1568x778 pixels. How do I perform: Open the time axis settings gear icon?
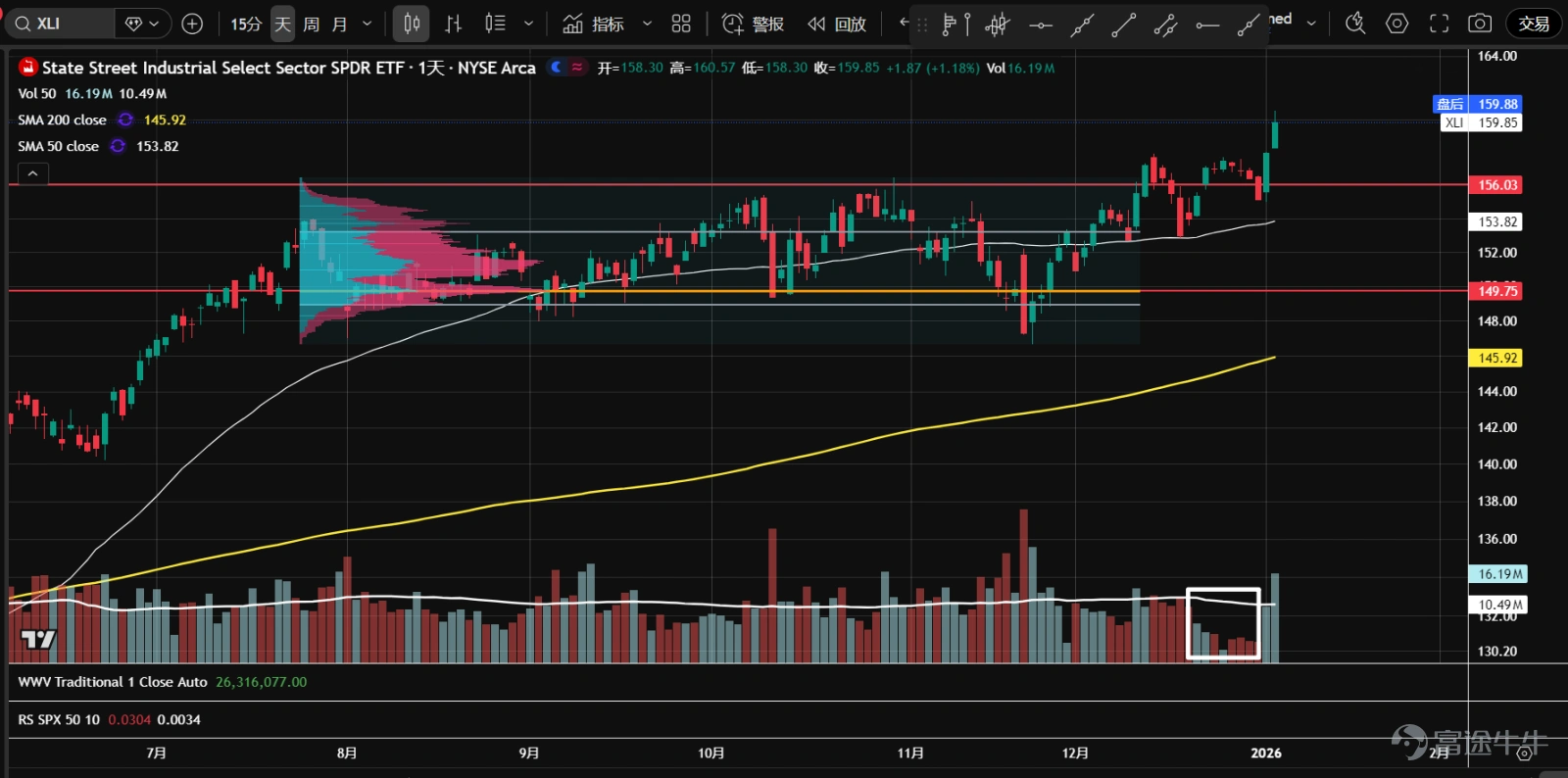(x=1524, y=753)
